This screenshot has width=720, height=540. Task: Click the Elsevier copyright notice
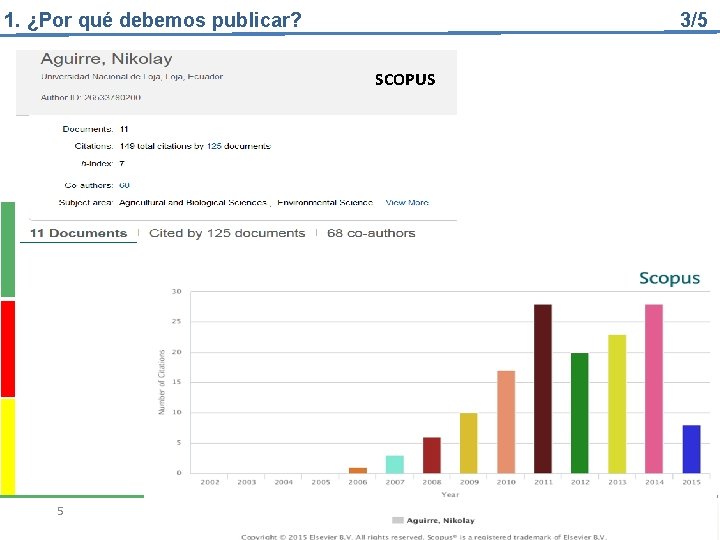[424, 536]
